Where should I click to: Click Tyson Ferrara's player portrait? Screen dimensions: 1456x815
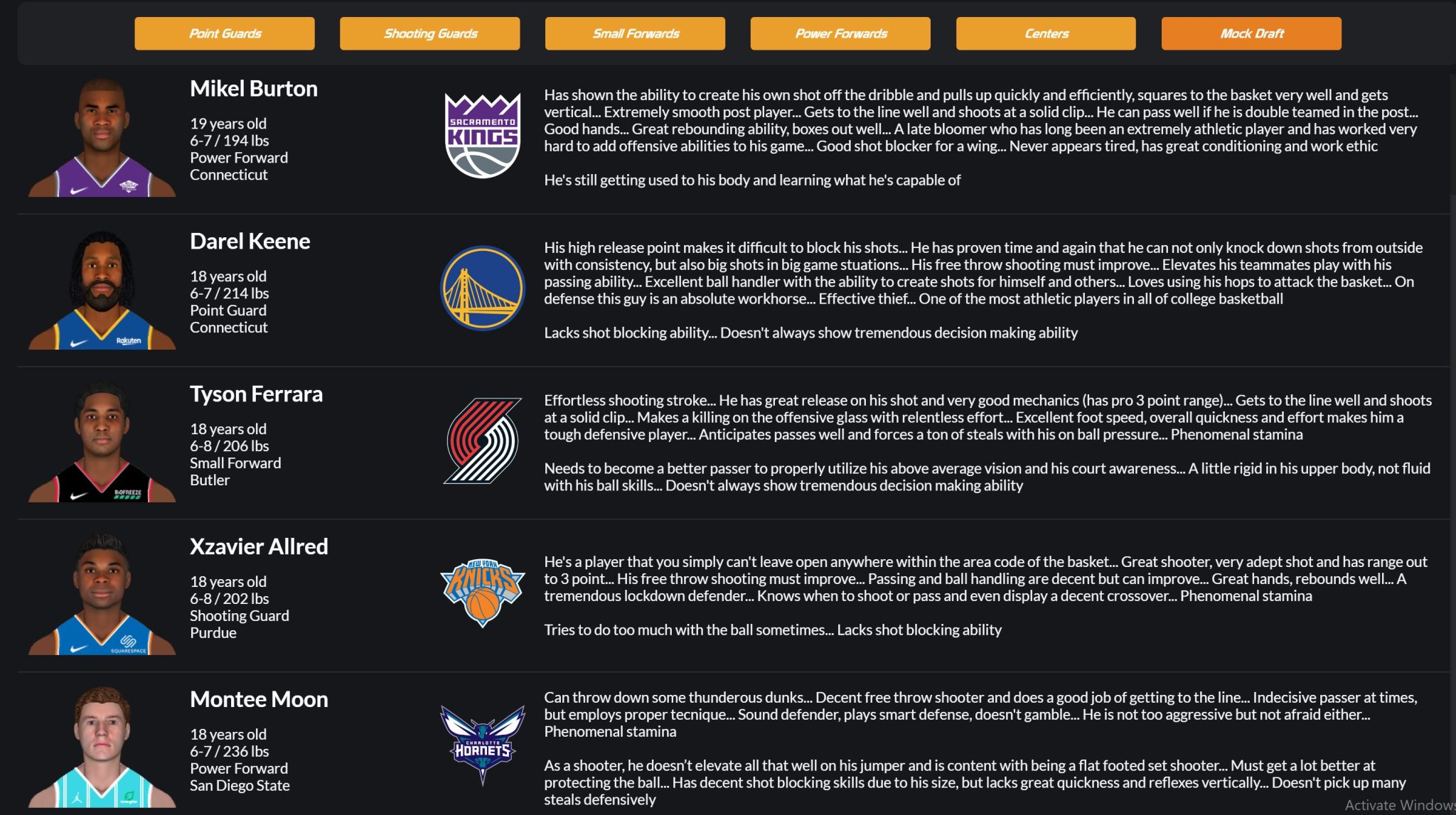click(102, 443)
